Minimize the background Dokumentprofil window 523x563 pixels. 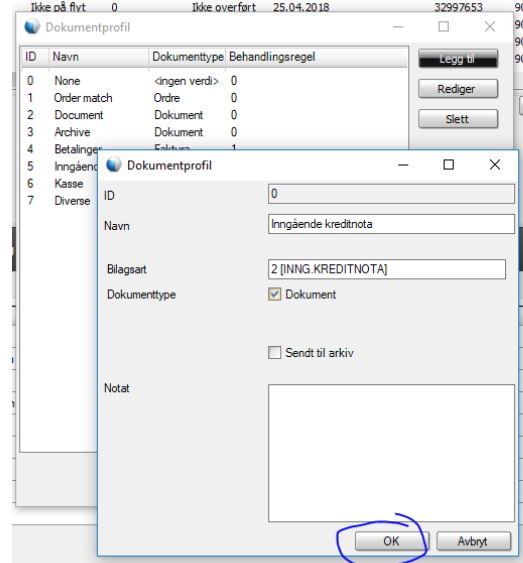(x=398, y=27)
